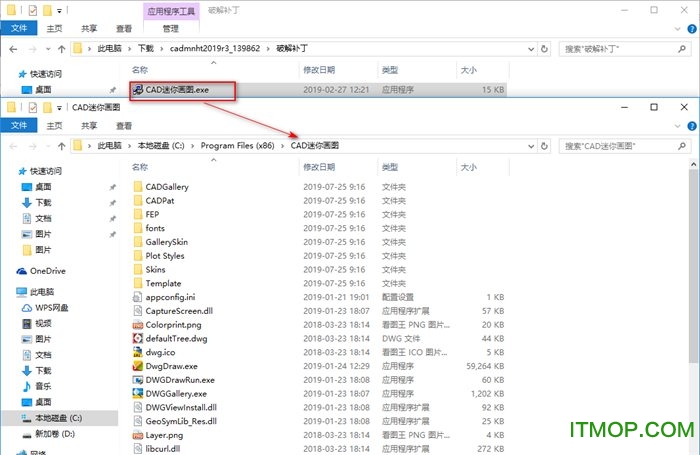Open address history dropdown in upper window
This screenshot has height=455, width=700.
(x=531, y=49)
